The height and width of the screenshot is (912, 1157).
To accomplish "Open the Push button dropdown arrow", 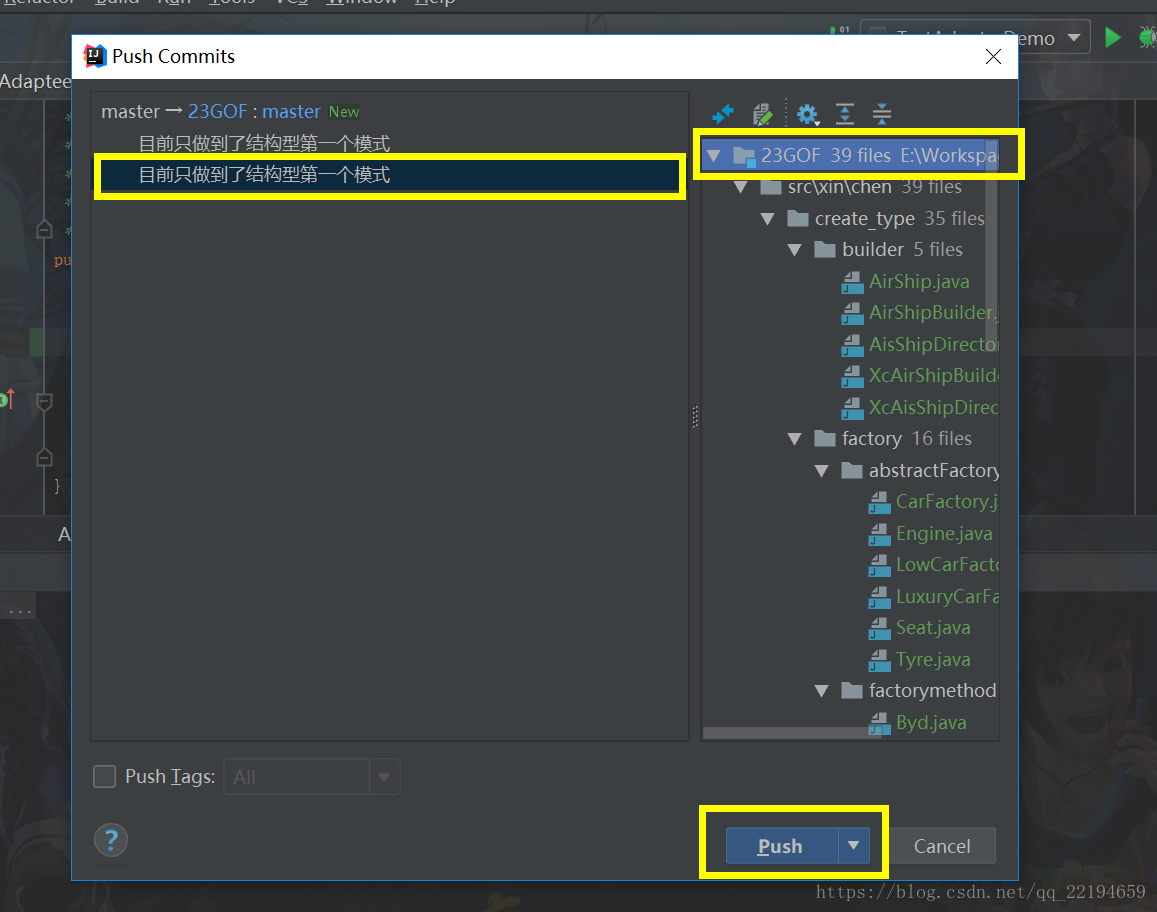I will [x=854, y=846].
